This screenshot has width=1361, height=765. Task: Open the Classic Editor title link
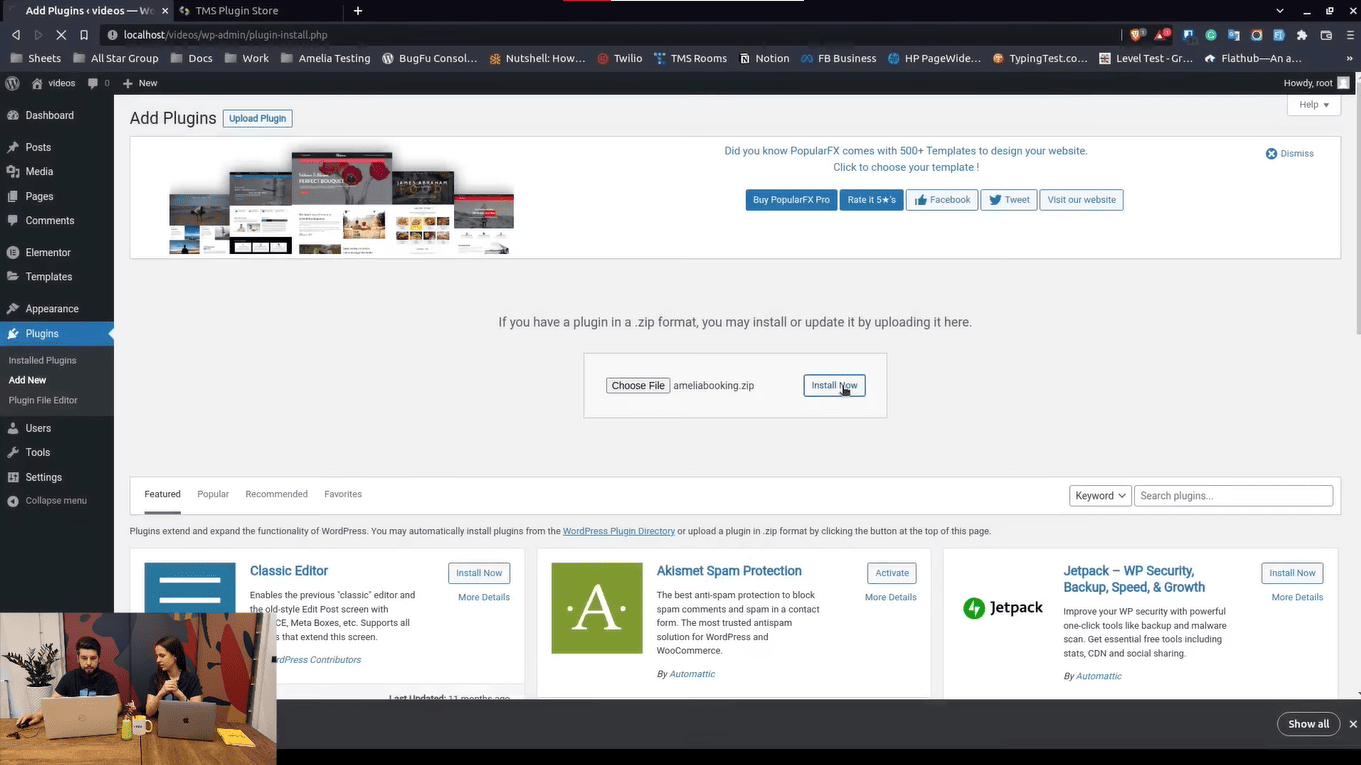pos(289,571)
